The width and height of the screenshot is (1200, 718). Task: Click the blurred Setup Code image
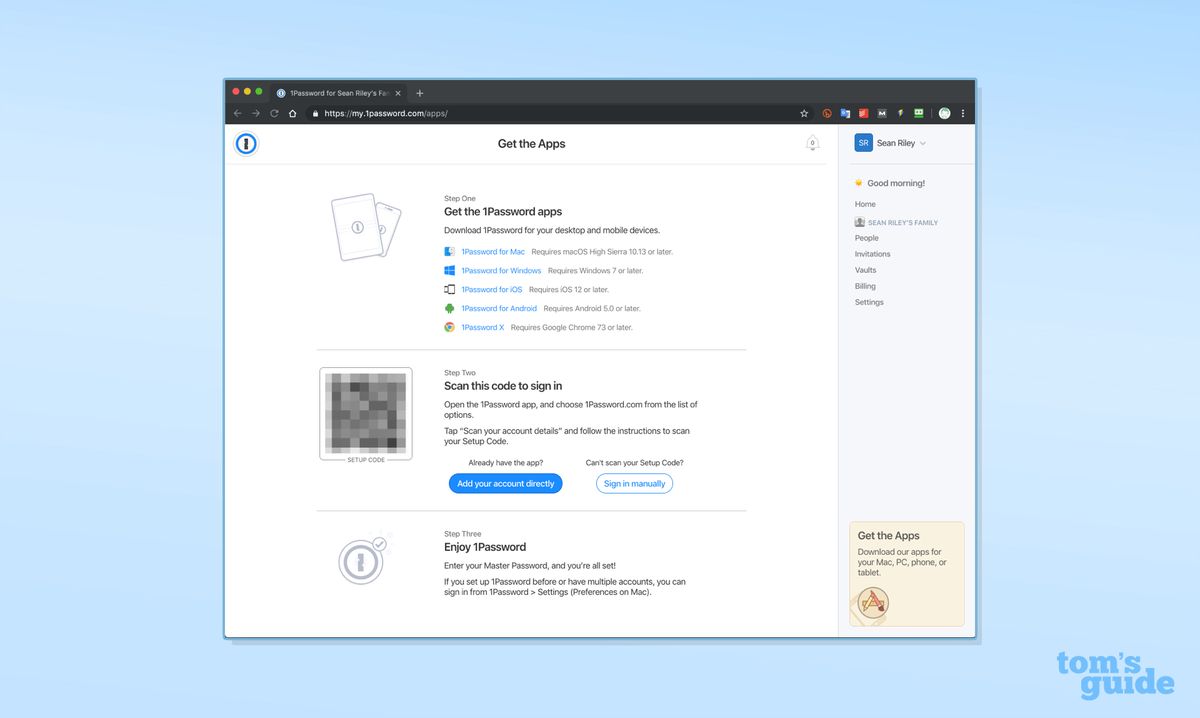[x=366, y=412]
